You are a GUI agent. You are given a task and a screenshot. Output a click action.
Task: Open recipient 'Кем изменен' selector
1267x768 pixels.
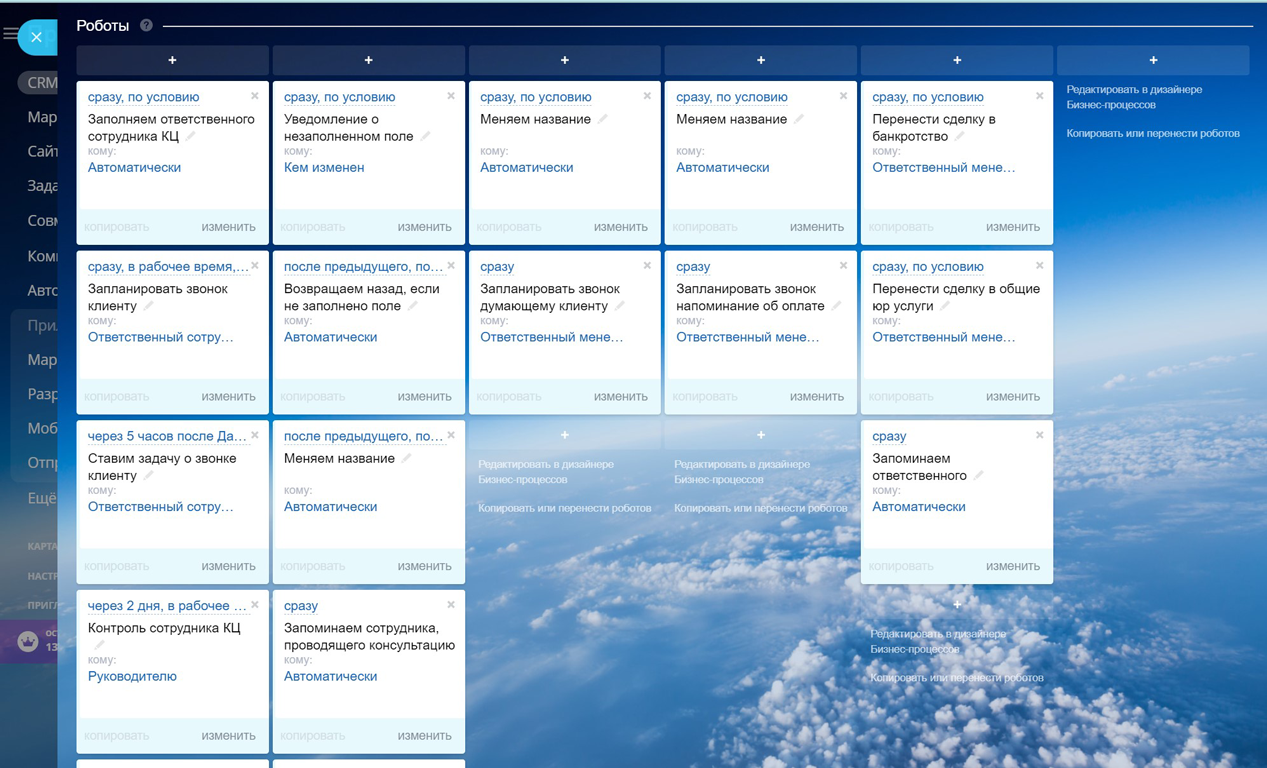[324, 168]
